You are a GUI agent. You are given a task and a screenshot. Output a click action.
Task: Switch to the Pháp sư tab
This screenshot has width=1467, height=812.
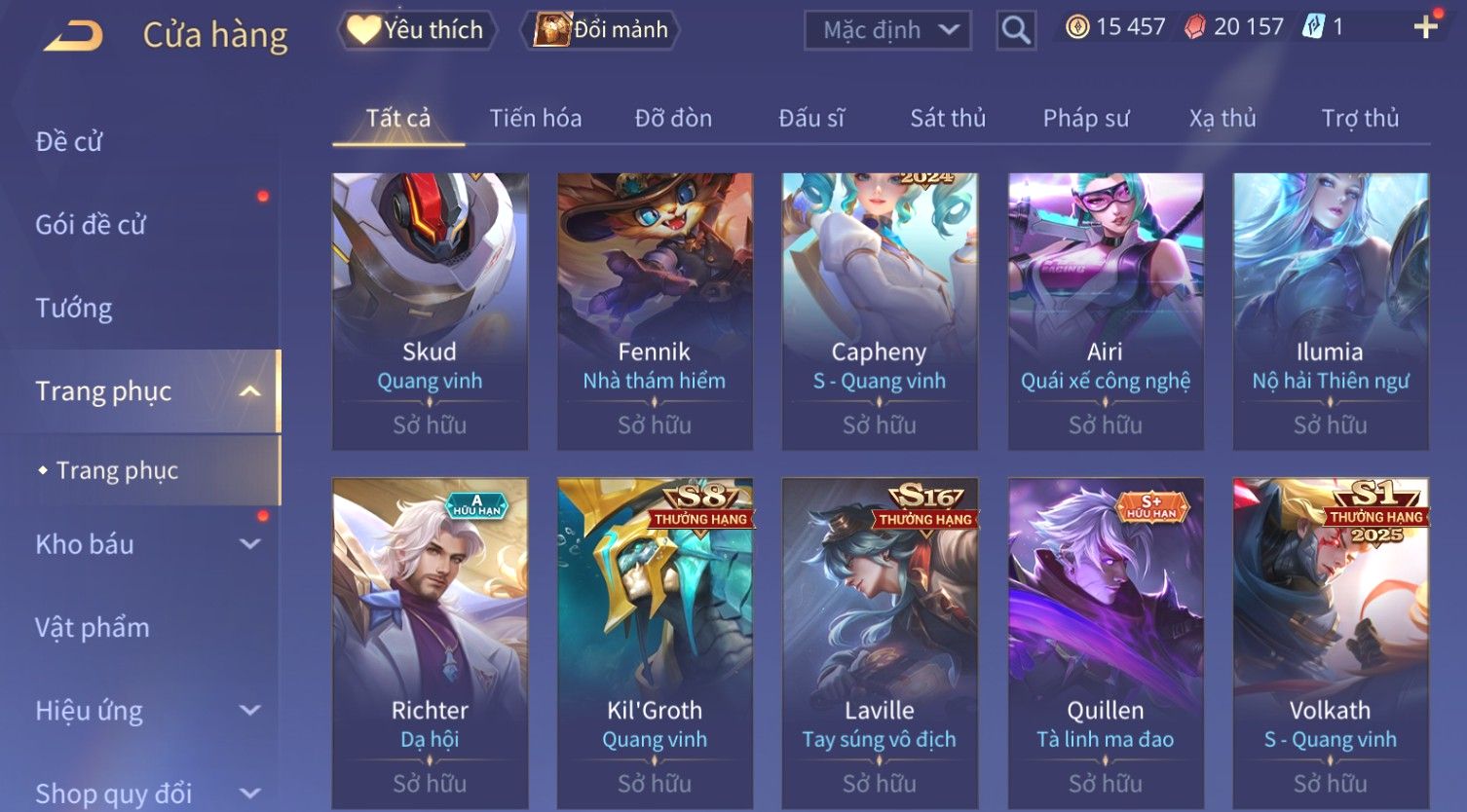coord(1086,119)
